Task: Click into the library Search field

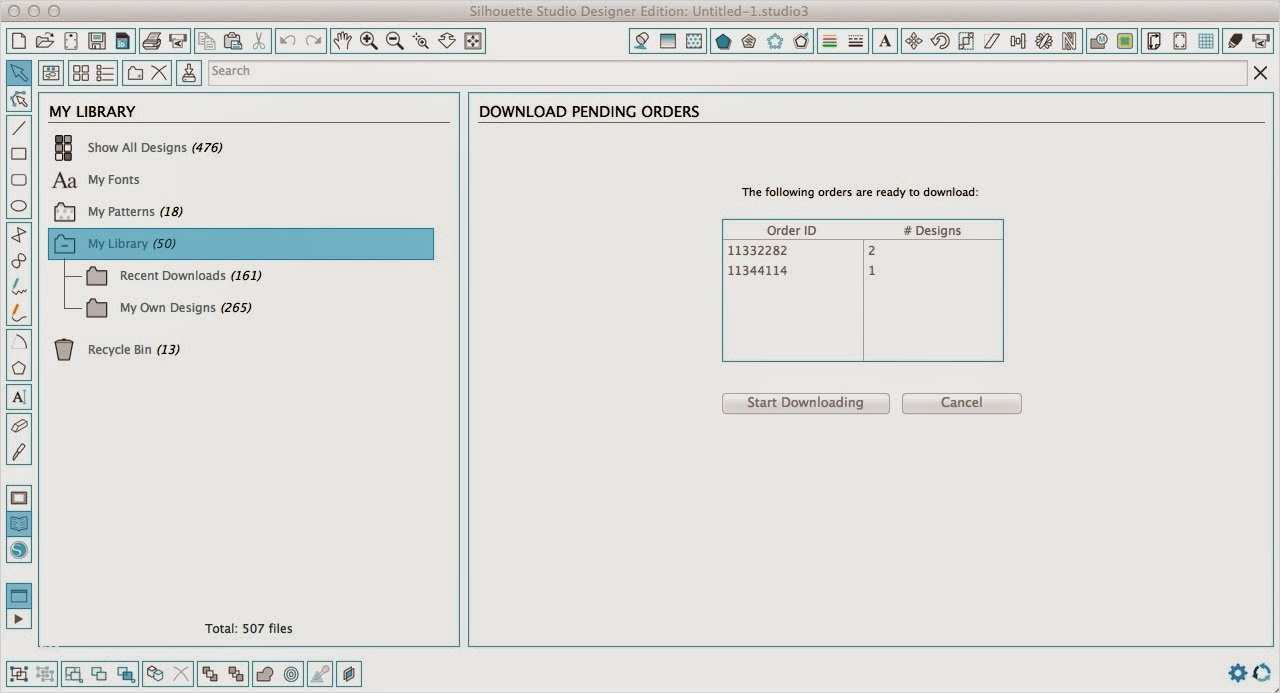Action: click(727, 72)
